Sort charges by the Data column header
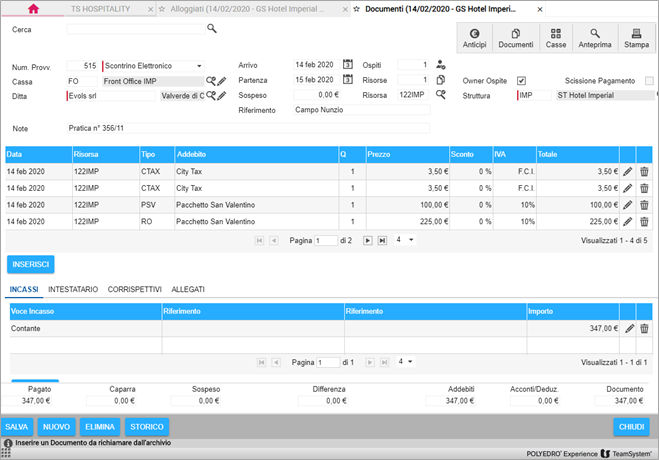Image resolution: width=659 pixels, height=460 pixels. coord(38,154)
